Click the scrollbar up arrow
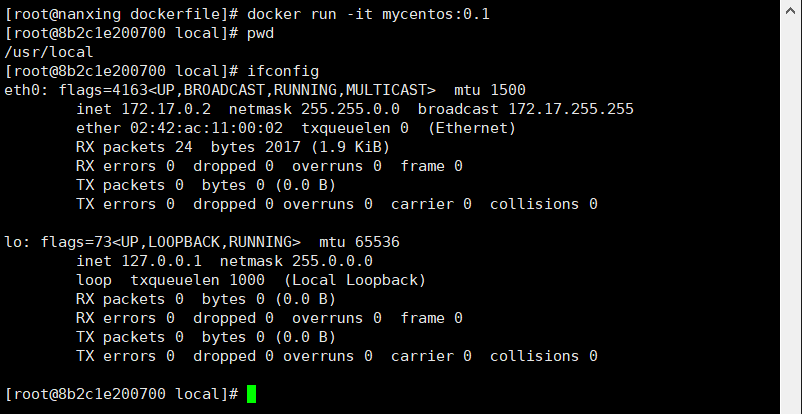 pos(791,10)
